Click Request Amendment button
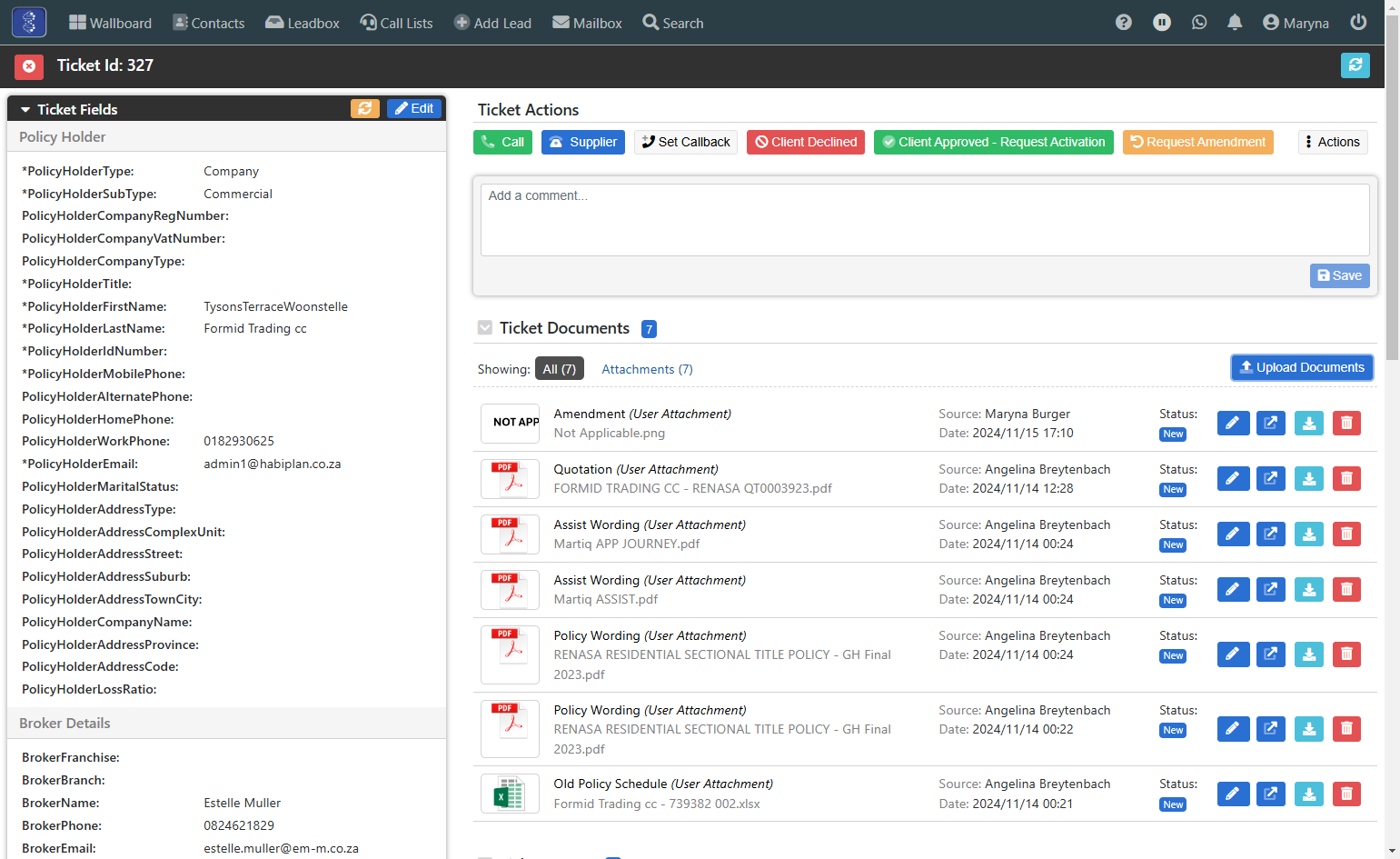Image resolution: width=1400 pixels, height=859 pixels. coord(1198,142)
